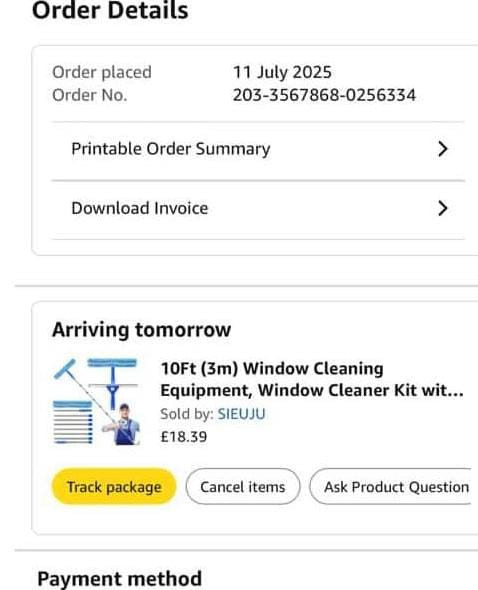Click the Order Details page heading
Screen dimensions: 478x590
(110, 10)
